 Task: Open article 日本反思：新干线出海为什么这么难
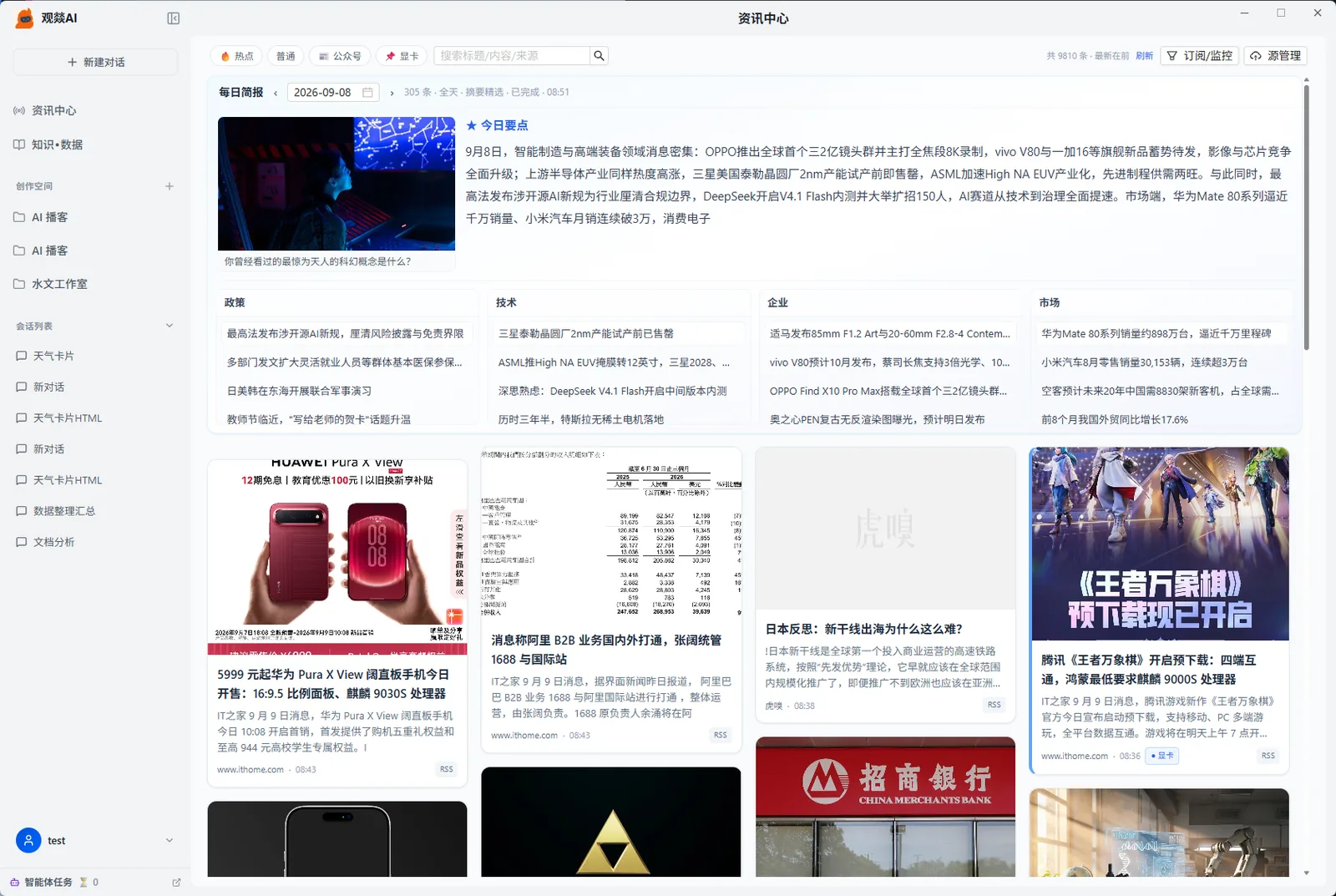coord(864,630)
